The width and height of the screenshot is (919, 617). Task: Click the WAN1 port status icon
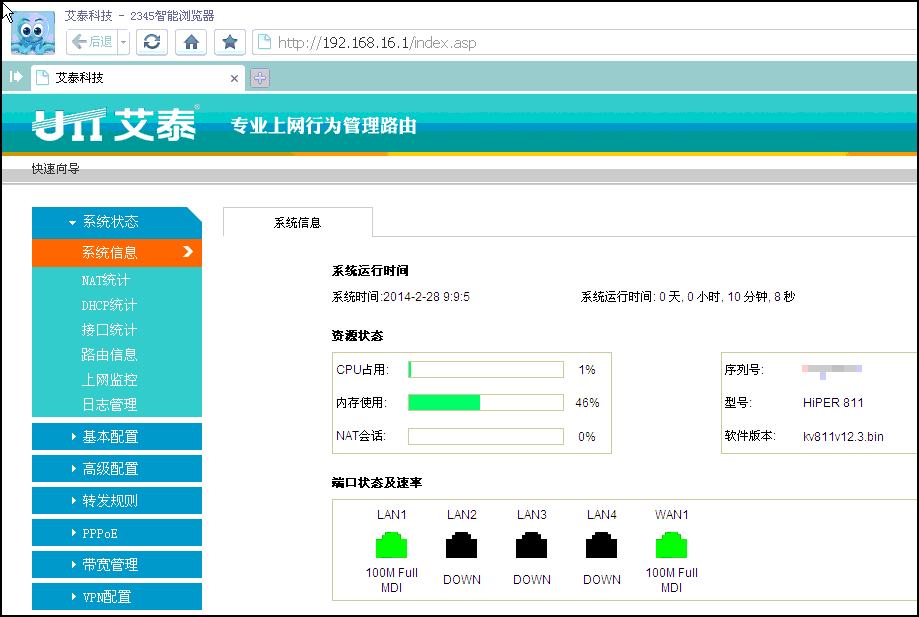(x=671, y=545)
